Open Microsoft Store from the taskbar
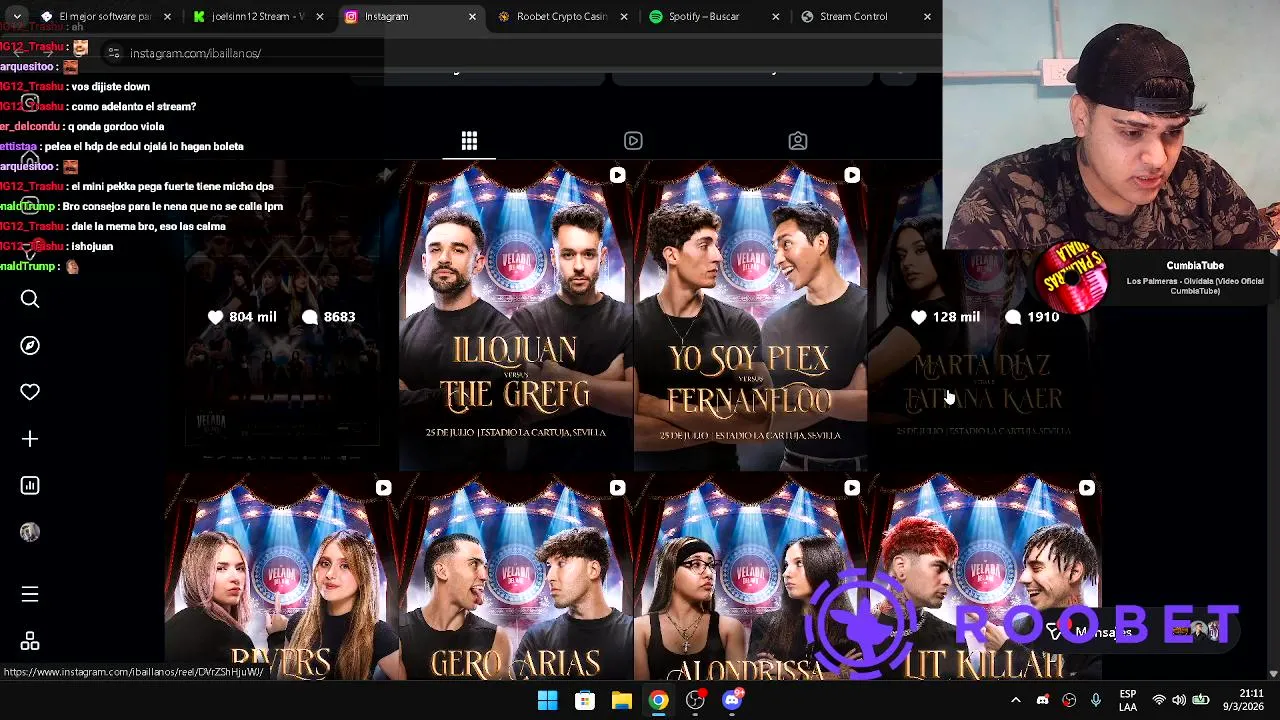Viewport: 1280px width, 720px height. pyautogui.click(x=585, y=700)
